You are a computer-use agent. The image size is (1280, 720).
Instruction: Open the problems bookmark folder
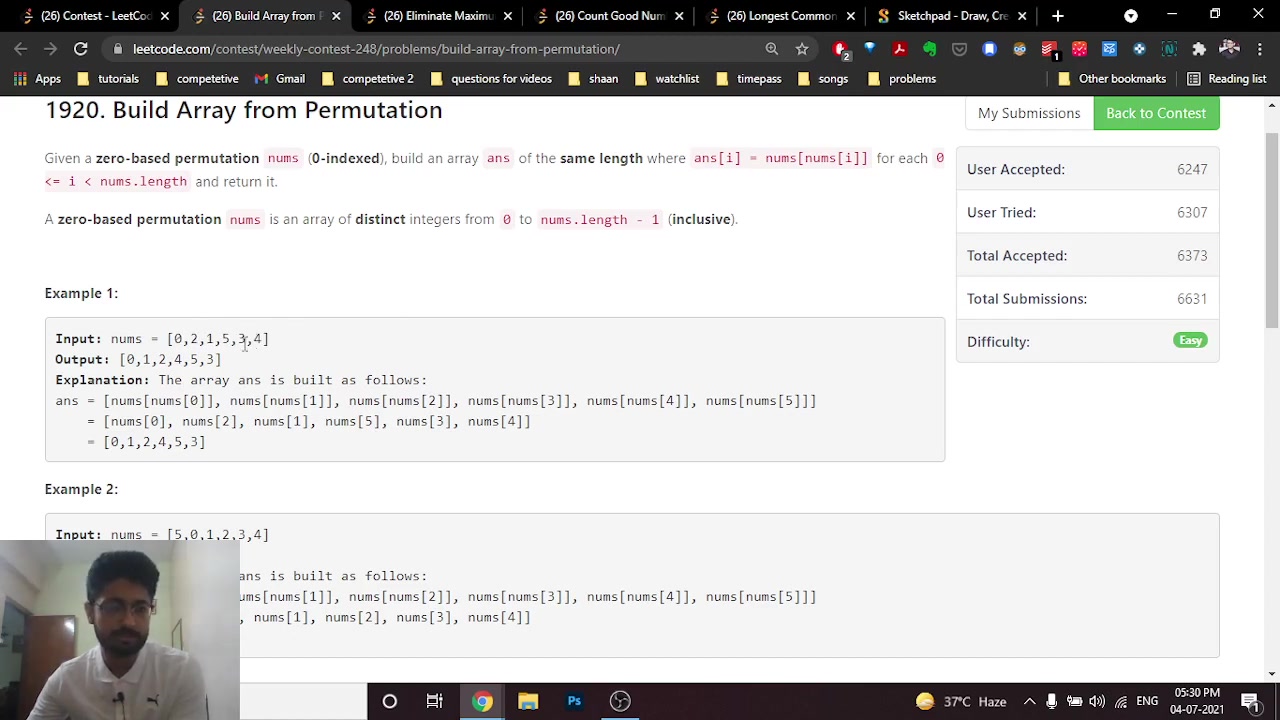click(901, 78)
